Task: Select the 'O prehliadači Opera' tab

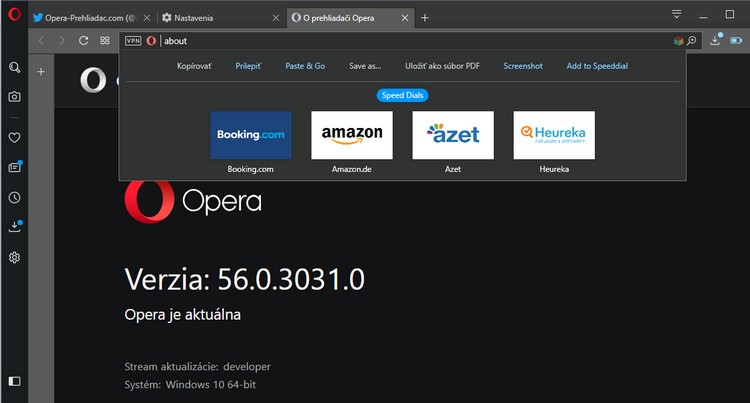Action: (350, 18)
